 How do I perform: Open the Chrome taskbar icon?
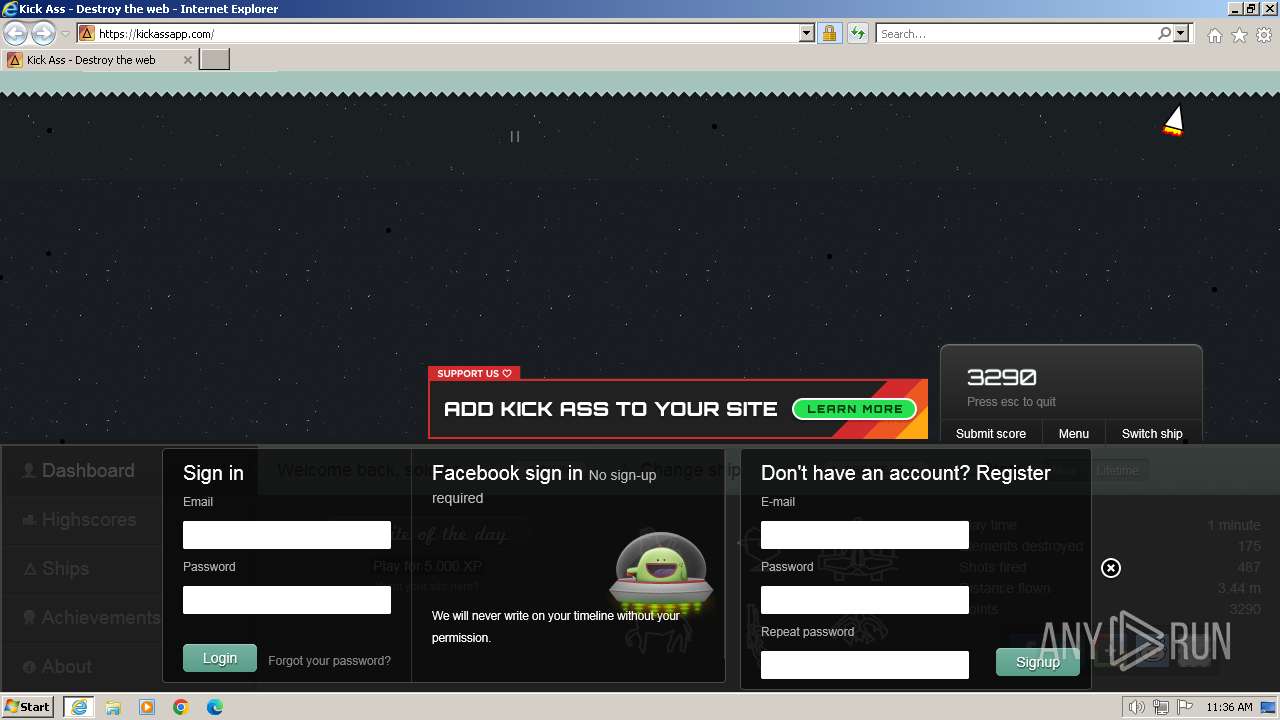181,707
